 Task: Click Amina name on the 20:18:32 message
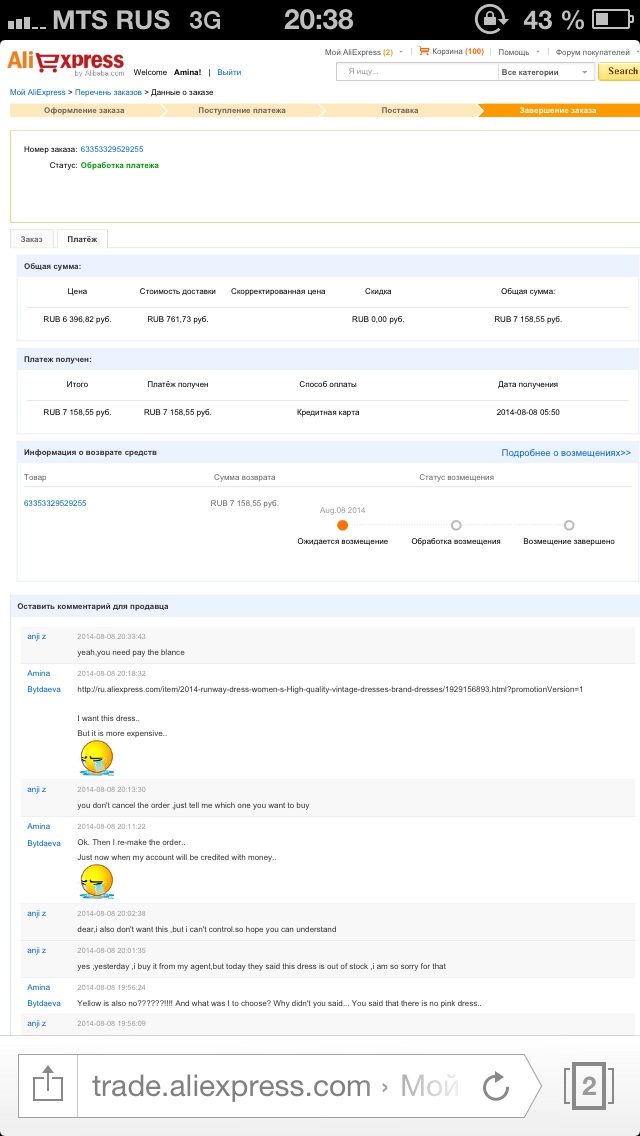(x=38, y=673)
